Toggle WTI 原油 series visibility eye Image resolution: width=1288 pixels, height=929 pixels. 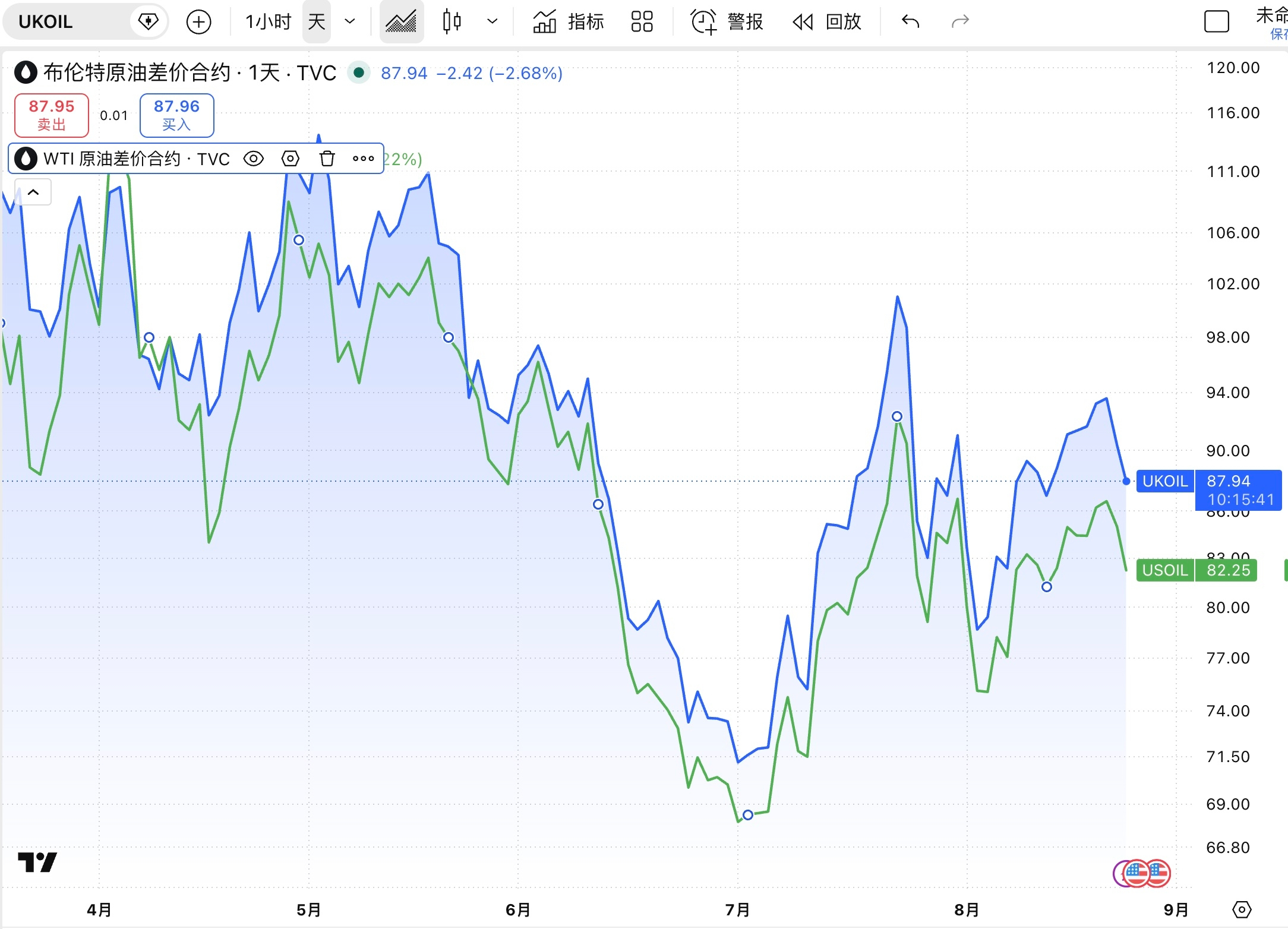254,159
